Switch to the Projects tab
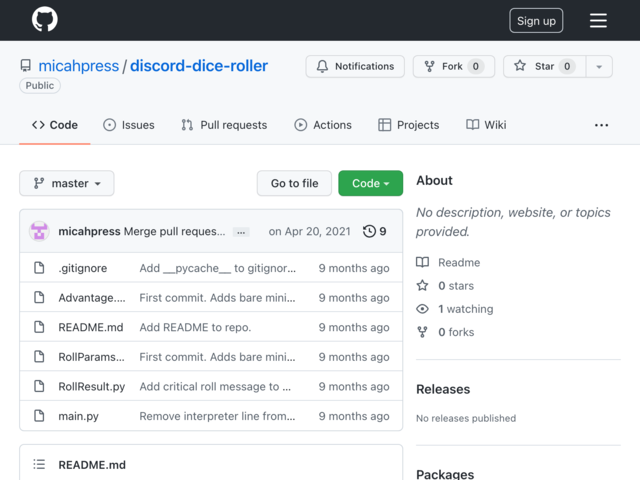 pyautogui.click(x=409, y=125)
